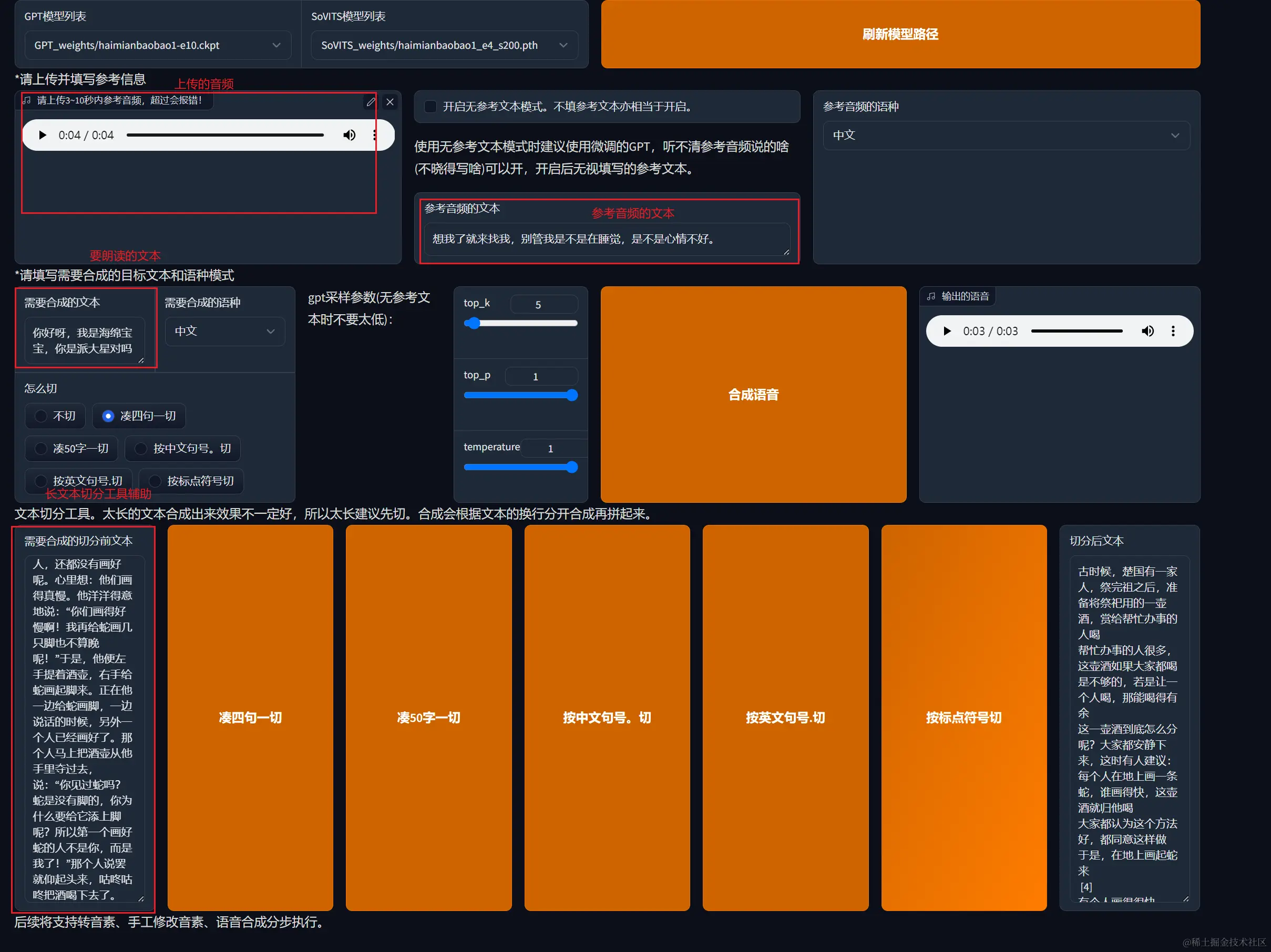Mute the output audio speaker icon

click(x=1147, y=331)
